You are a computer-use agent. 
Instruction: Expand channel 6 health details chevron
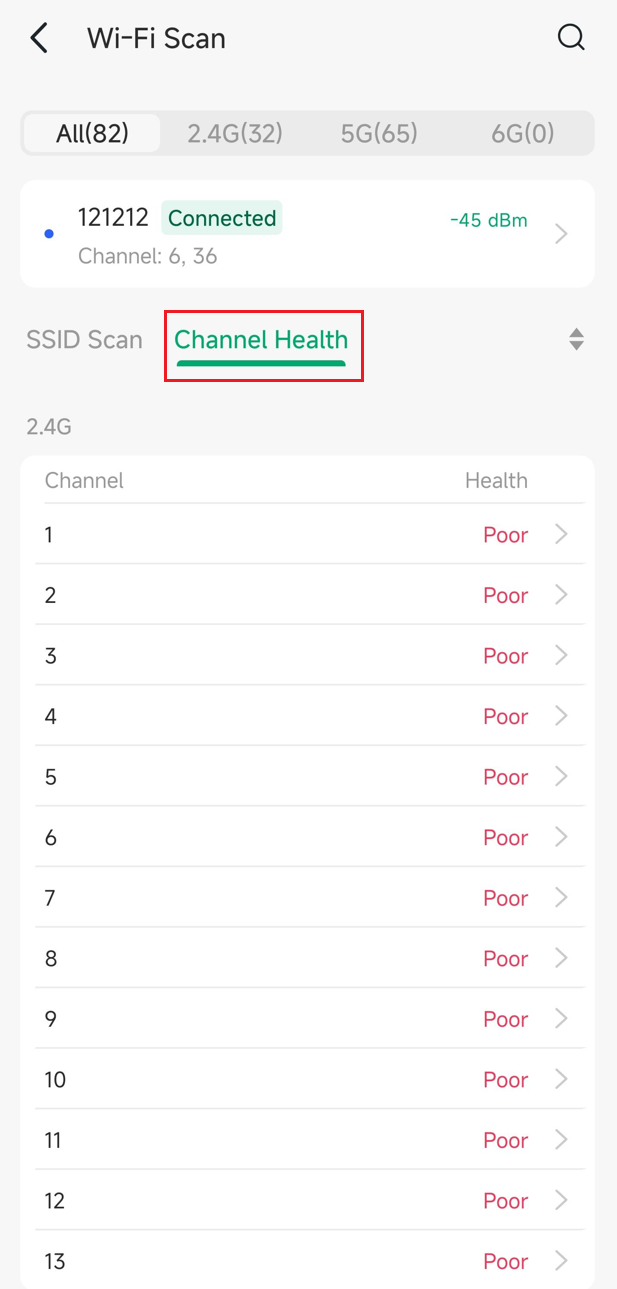tap(562, 837)
